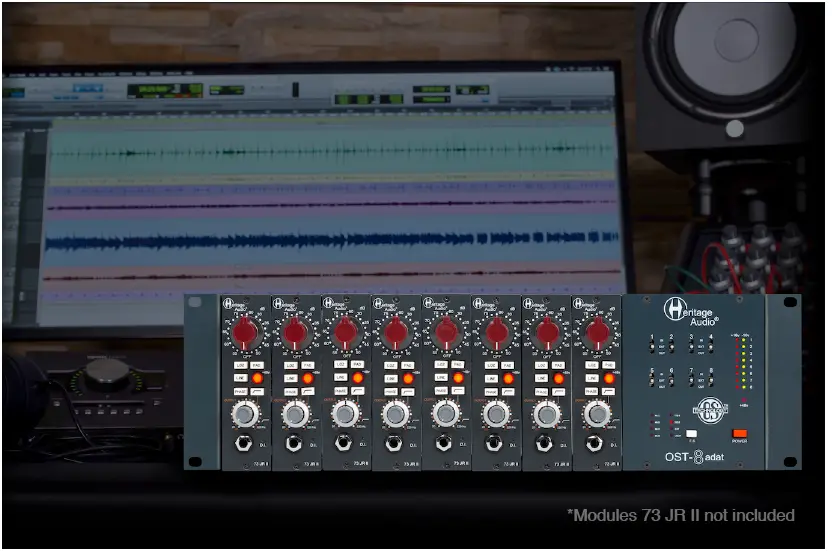Click the D.I. jack input on fourth module
832x551 pixels.
click(394, 443)
